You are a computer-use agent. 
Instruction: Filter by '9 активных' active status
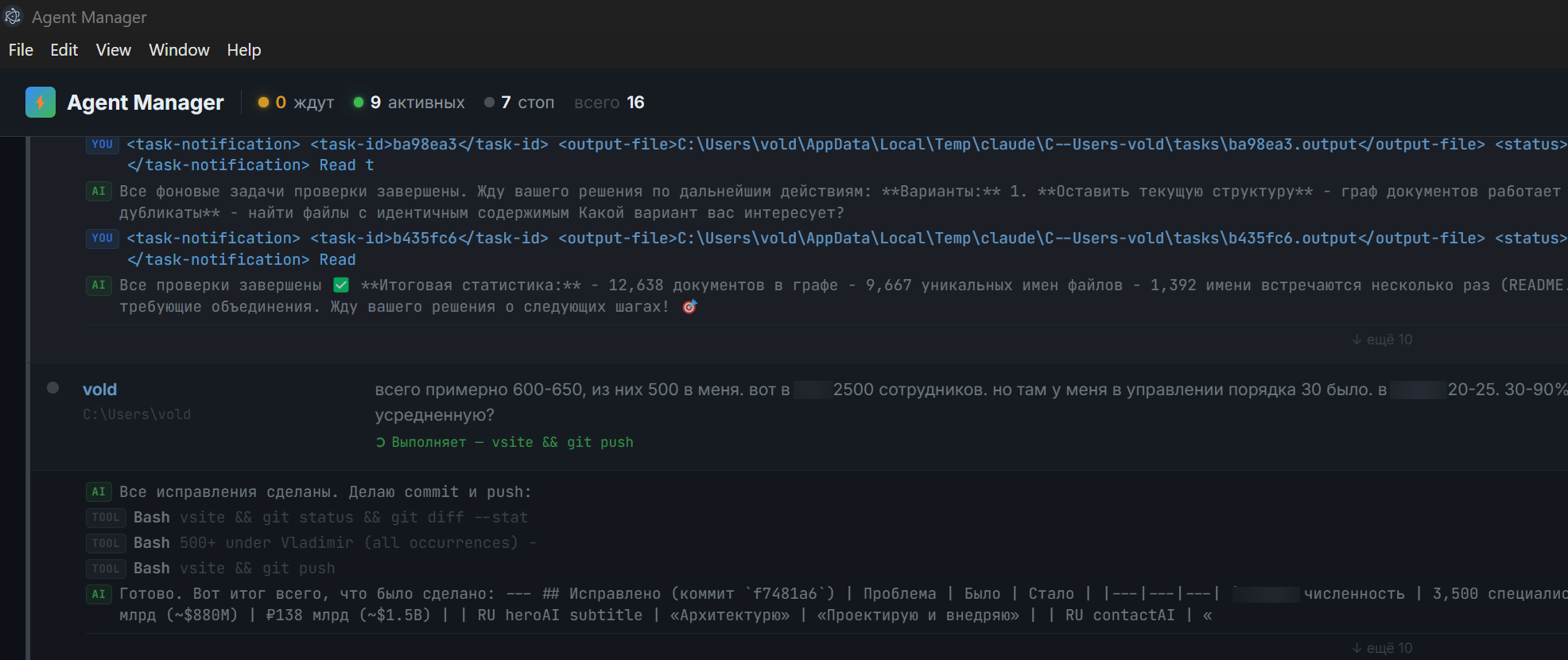409,103
